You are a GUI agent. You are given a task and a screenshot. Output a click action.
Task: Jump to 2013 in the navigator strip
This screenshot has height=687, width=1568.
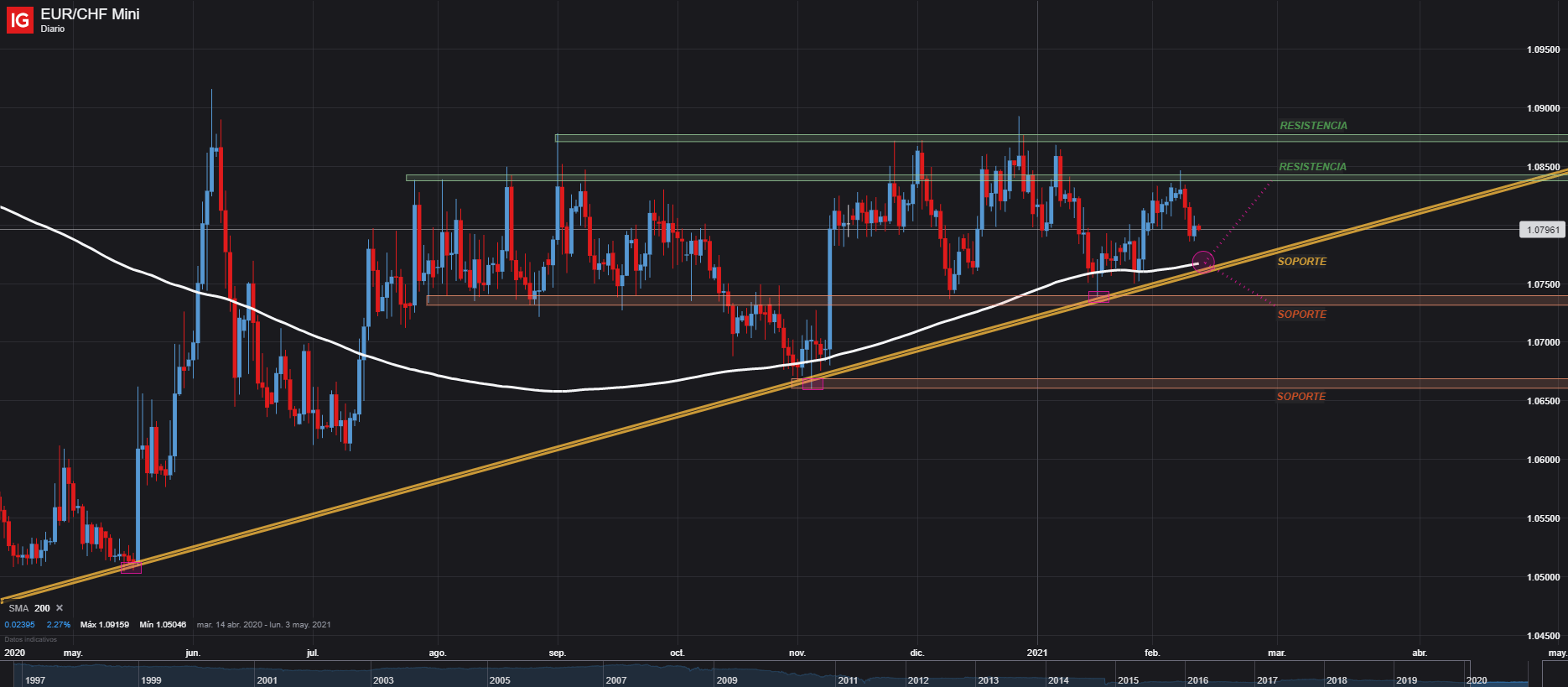pyautogui.click(x=988, y=680)
